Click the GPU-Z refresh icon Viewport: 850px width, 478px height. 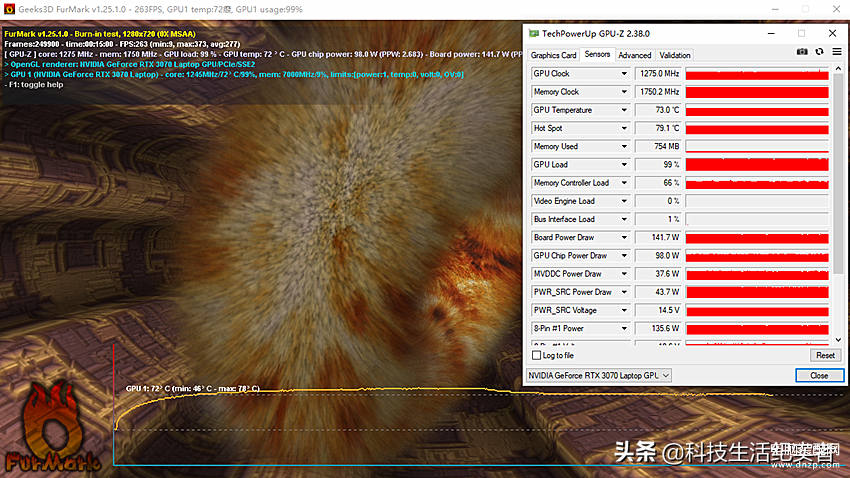[x=819, y=51]
